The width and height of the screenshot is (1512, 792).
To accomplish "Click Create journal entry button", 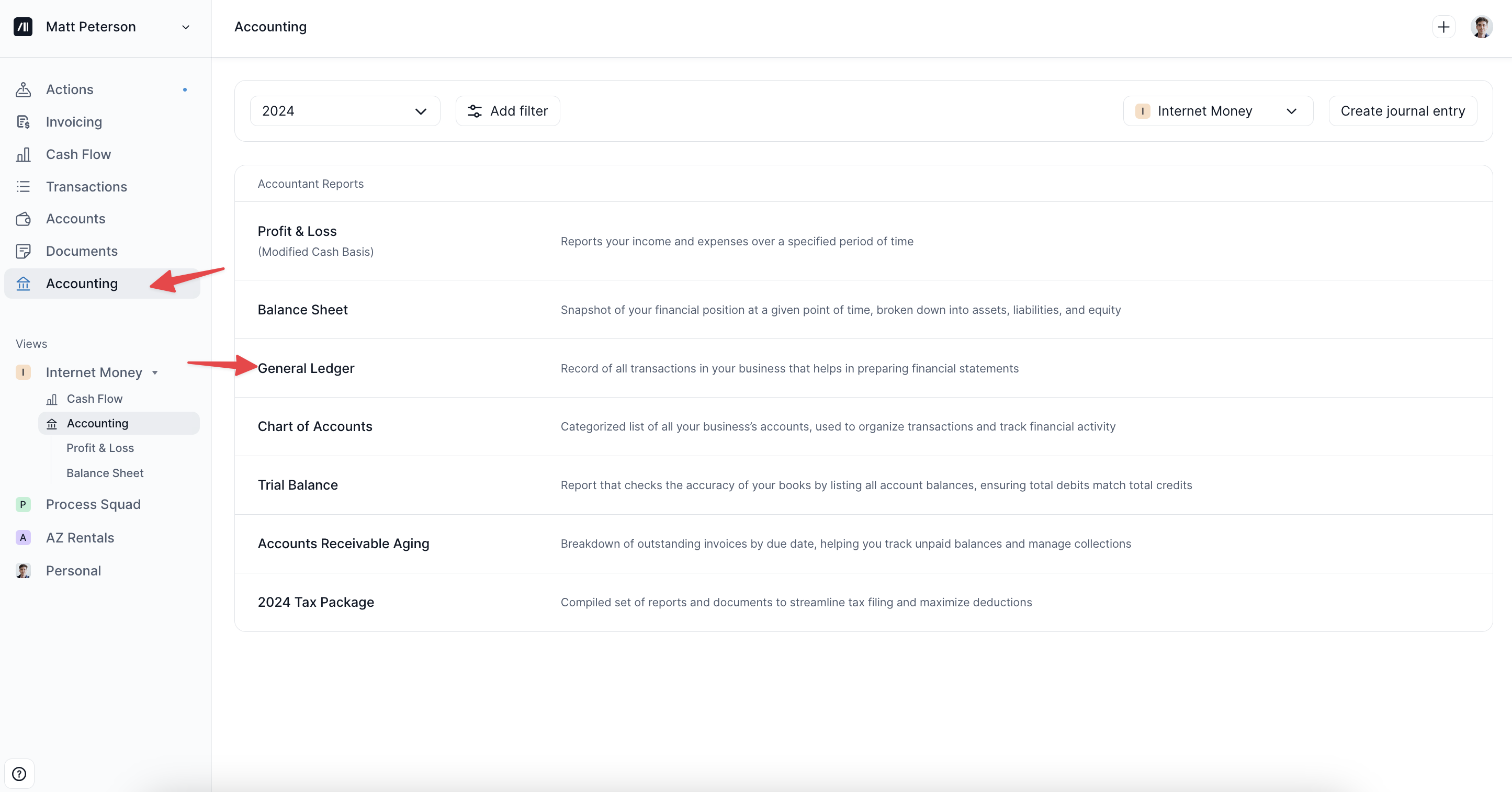I will [1402, 111].
